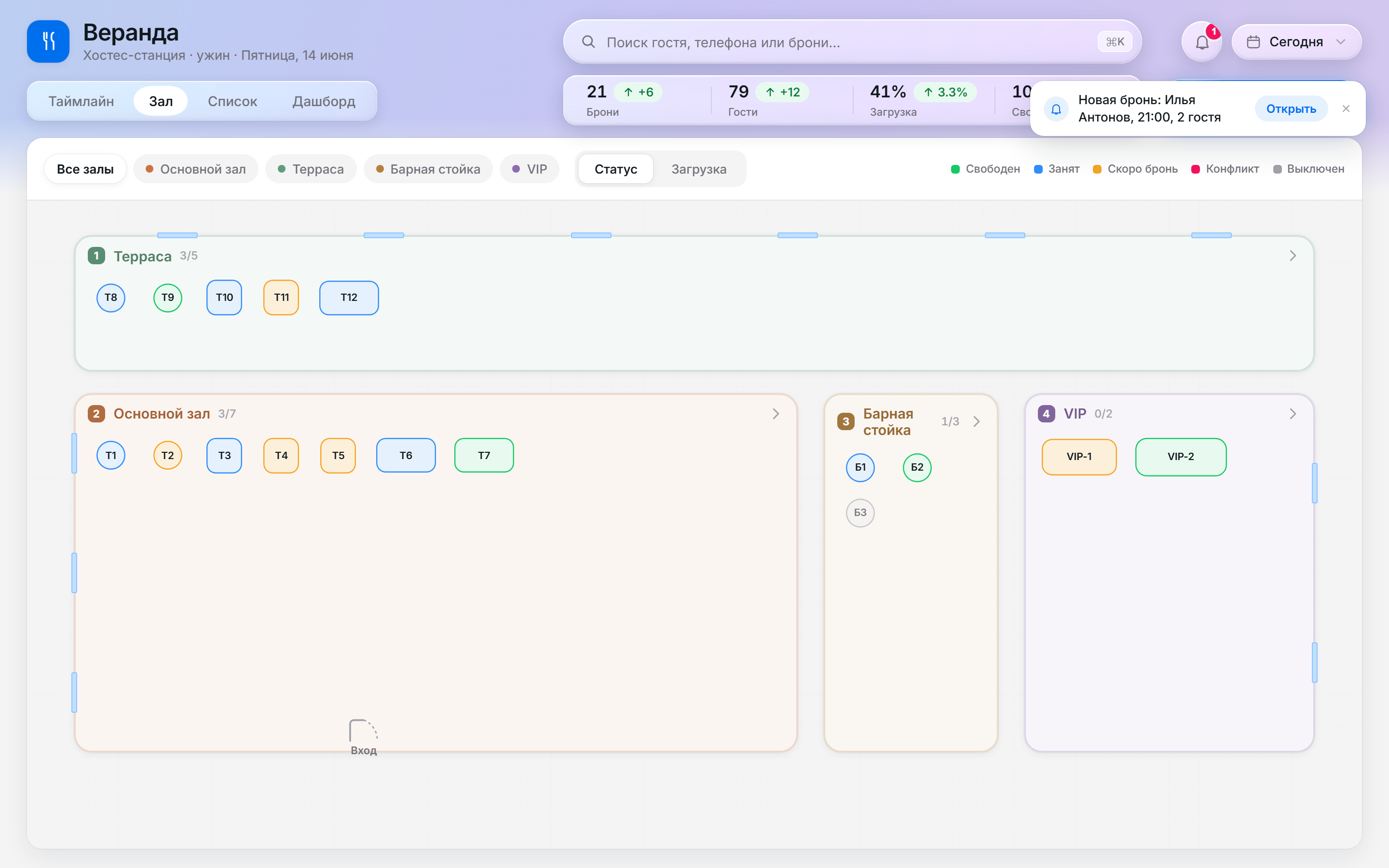The width and height of the screenshot is (1389, 868).
Task: Select disabled bar seat Б3
Action: click(860, 513)
